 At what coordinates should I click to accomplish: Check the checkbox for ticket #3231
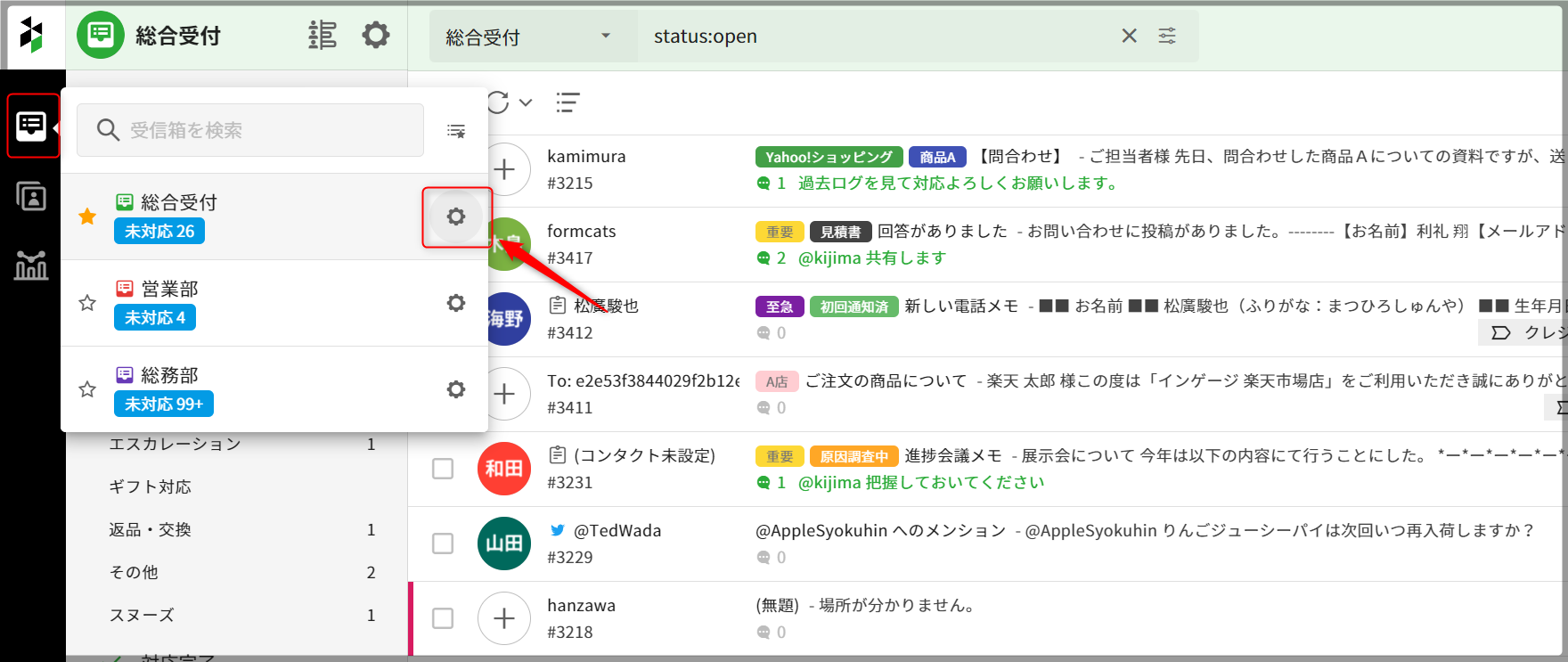tap(443, 469)
